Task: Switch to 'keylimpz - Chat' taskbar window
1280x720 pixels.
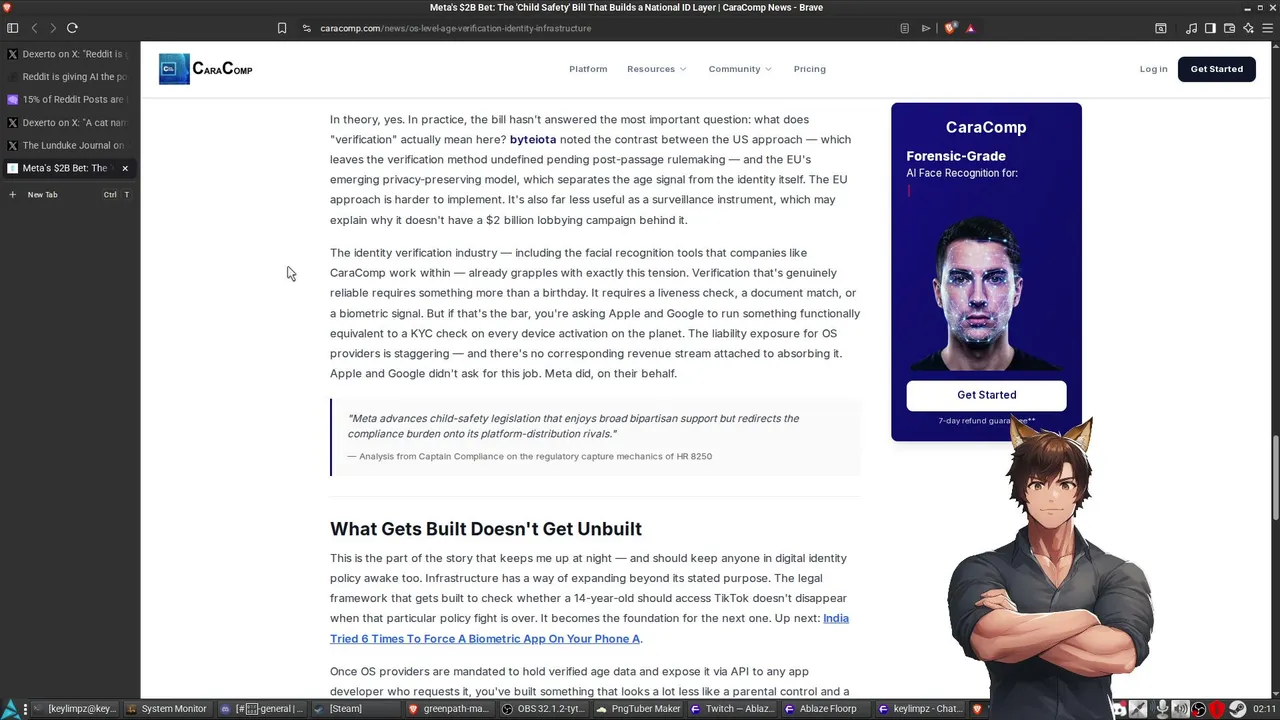Action: (920, 709)
